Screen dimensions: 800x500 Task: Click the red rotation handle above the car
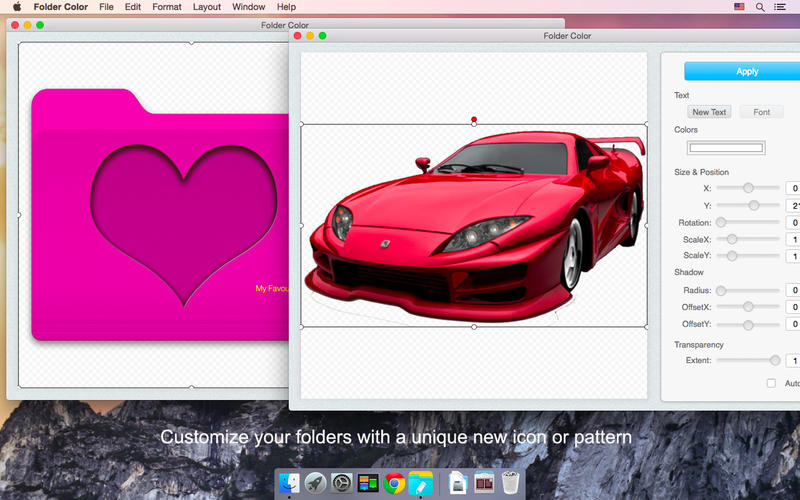[x=474, y=119]
